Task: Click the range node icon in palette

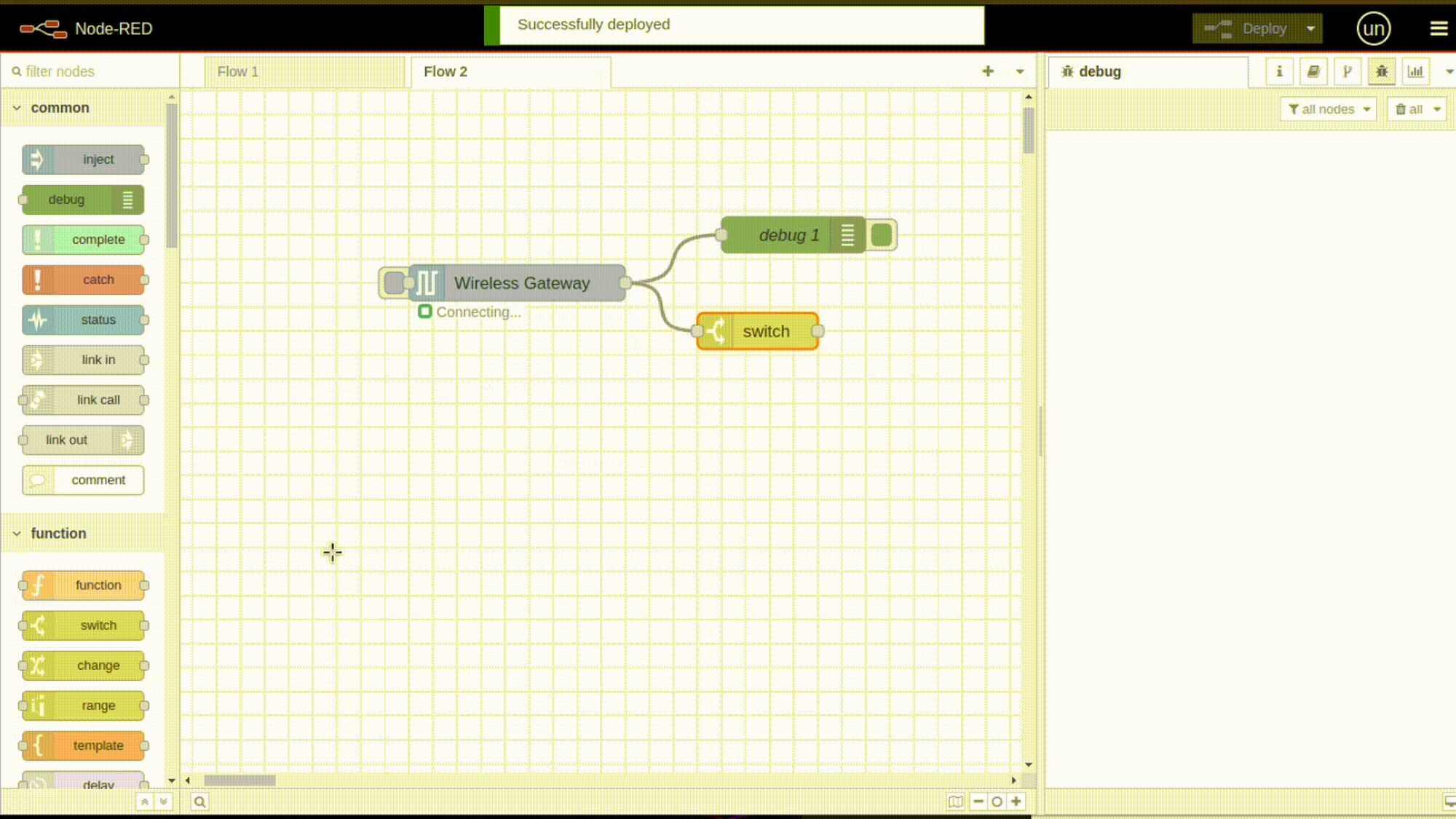Action: click(x=37, y=705)
